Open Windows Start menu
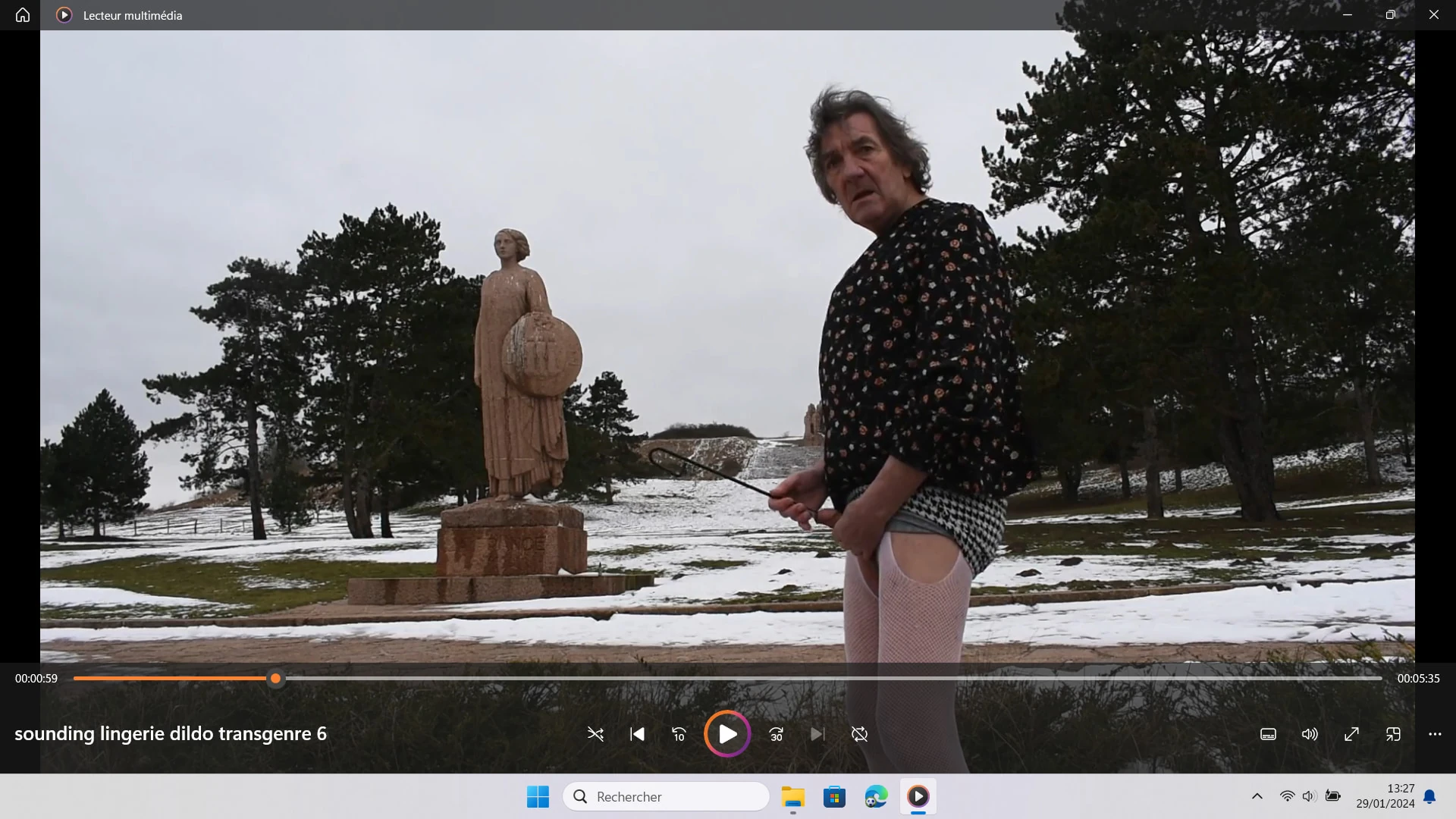This screenshot has width=1456, height=819. [x=538, y=796]
